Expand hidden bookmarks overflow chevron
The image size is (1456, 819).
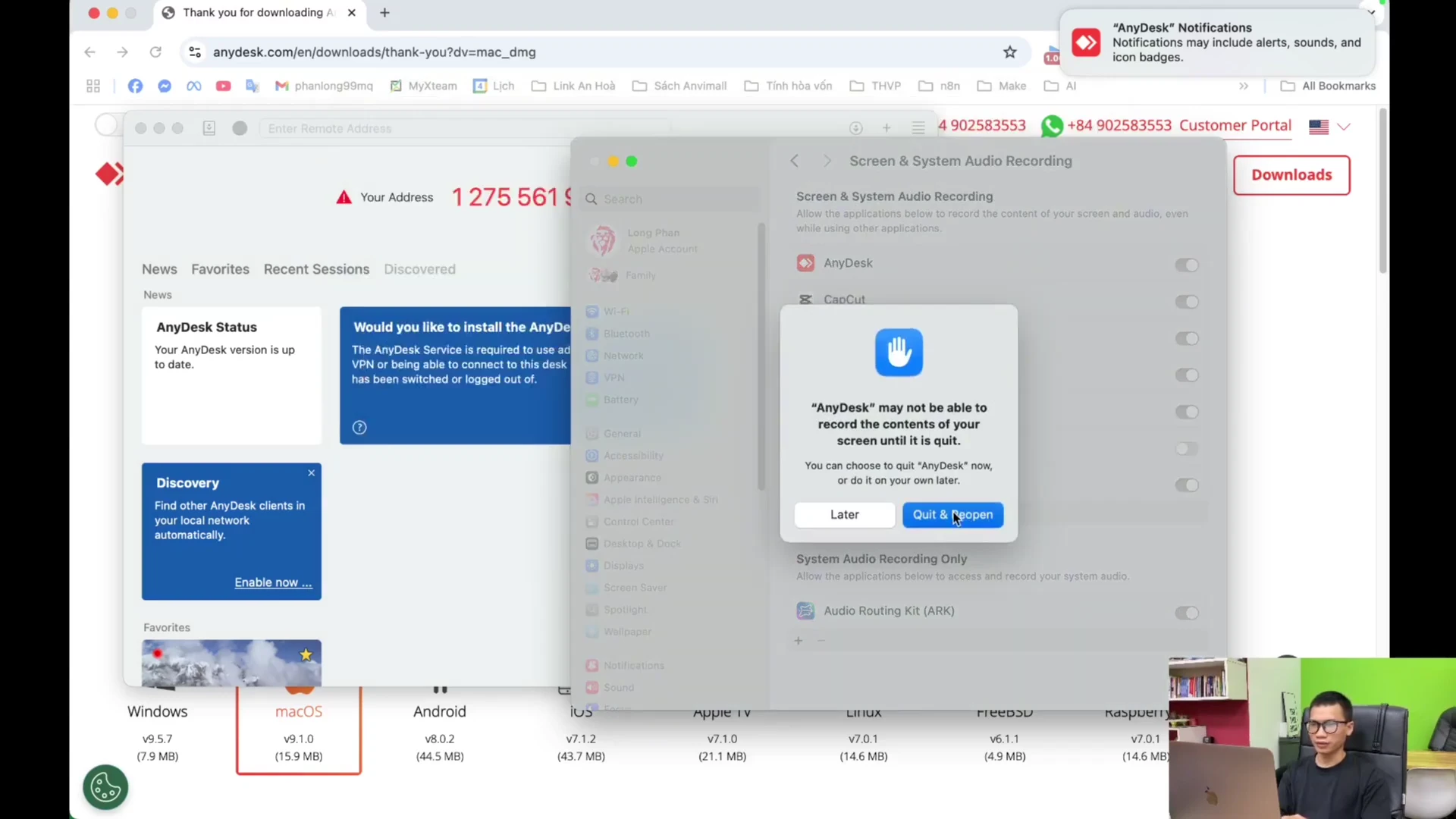(1244, 86)
